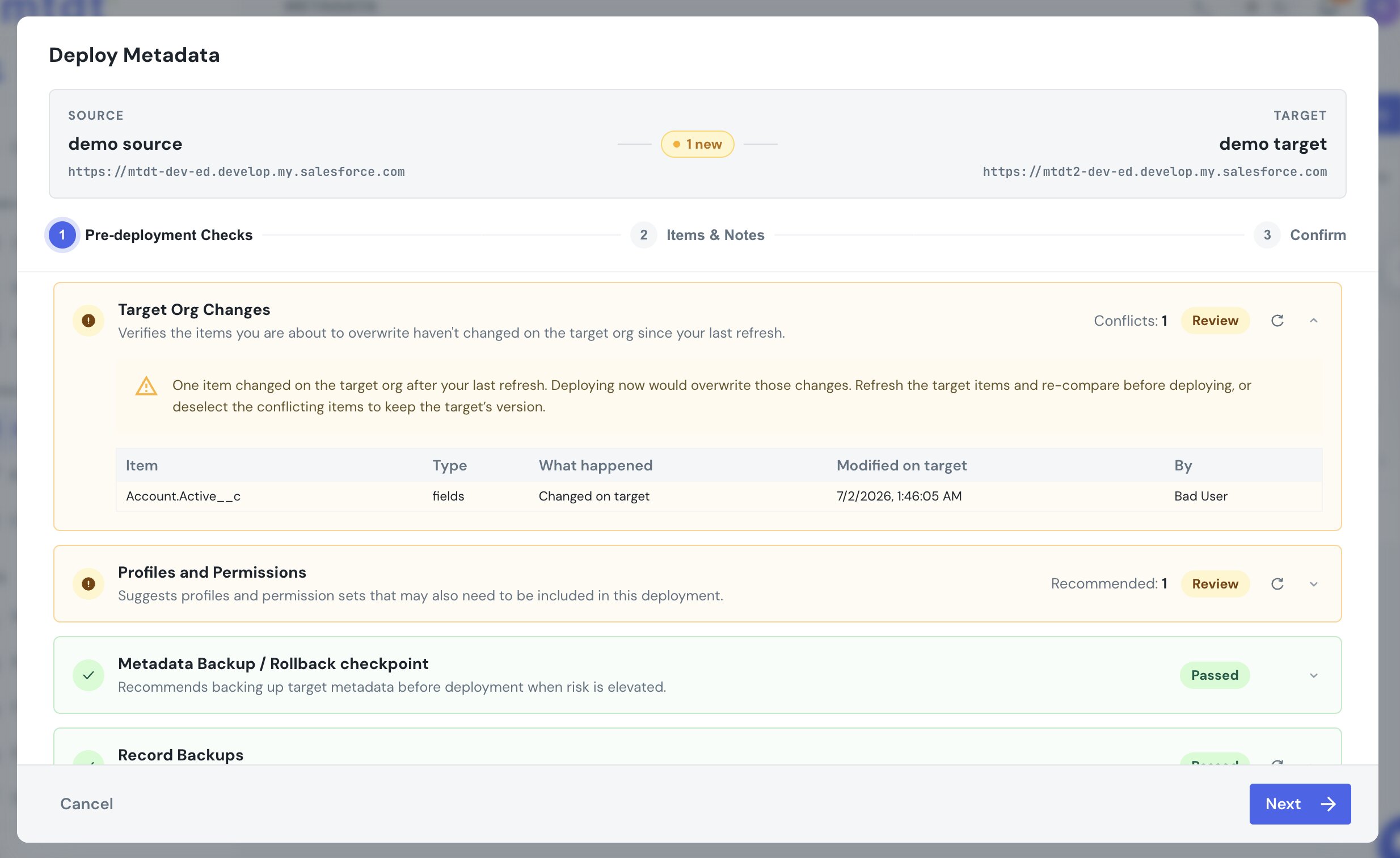Click the conflict warning triangle icon
The image size is (1400, 858).
[x=146, y=386]
